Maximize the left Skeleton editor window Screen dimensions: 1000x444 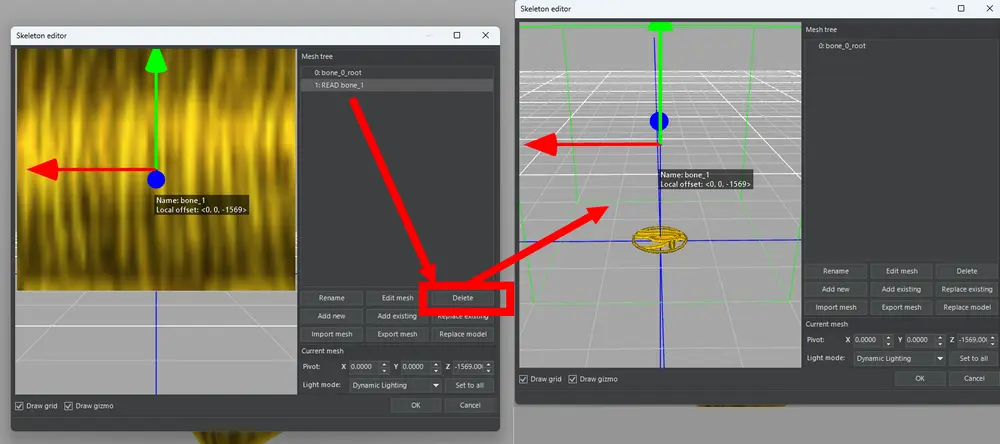pos(457,35)
